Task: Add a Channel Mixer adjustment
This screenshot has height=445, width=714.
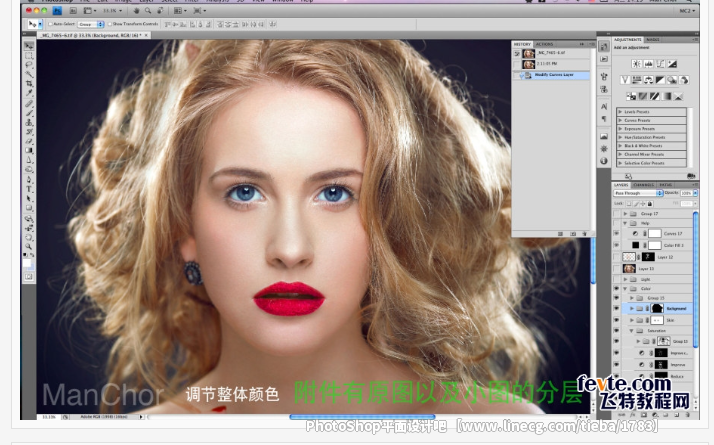Action: tap(684, 80)
